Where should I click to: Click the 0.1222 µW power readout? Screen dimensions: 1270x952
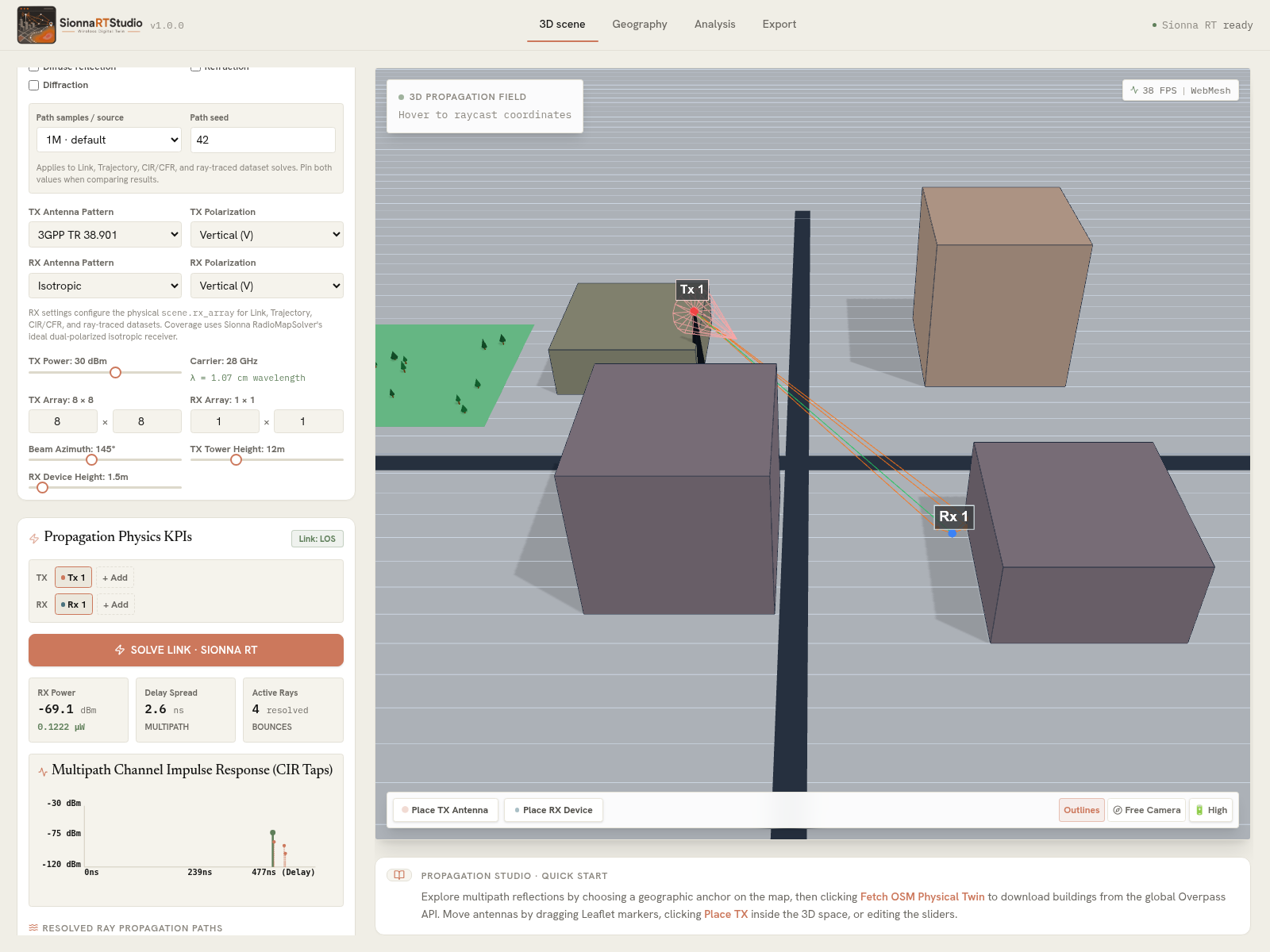61,727
